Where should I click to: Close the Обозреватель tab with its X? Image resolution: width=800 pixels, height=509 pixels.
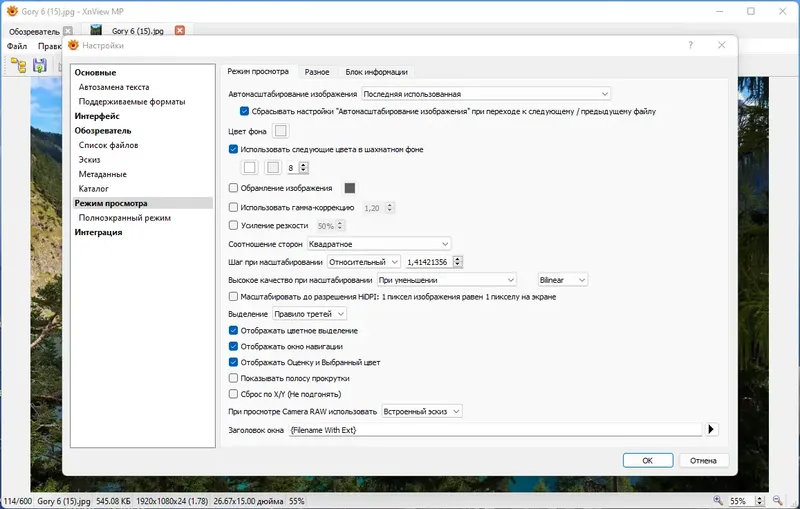68,31
